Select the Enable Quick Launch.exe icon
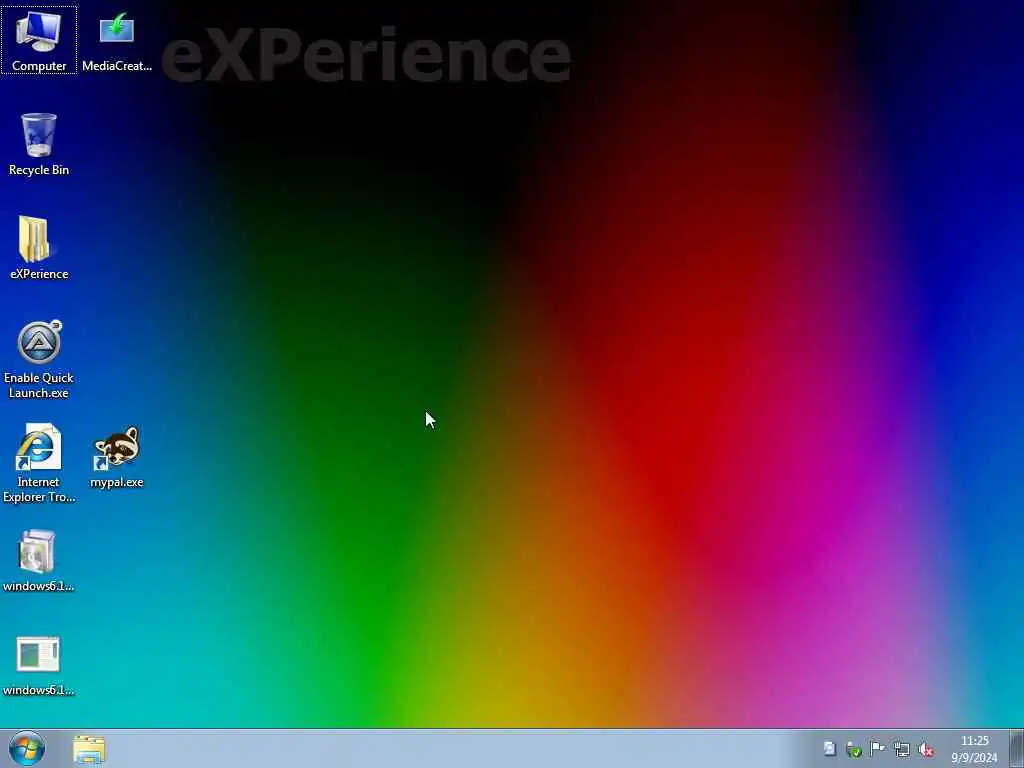This screenshot has height=768, width=1024. click(x=39, y=359)
